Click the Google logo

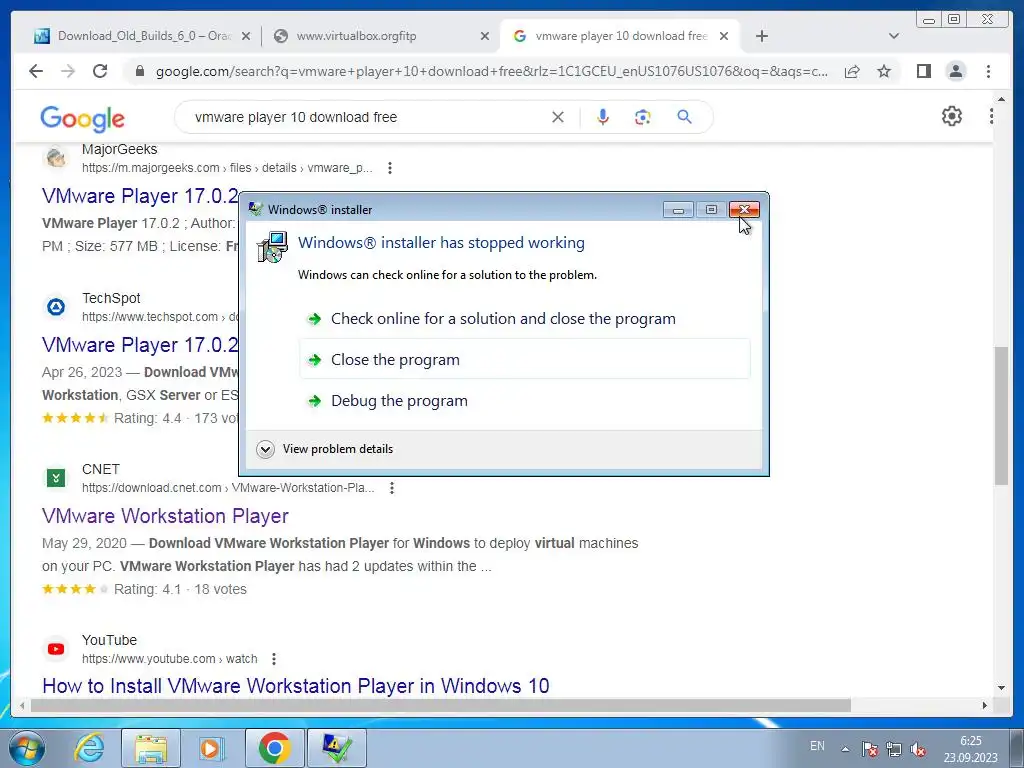pos(82,118)
